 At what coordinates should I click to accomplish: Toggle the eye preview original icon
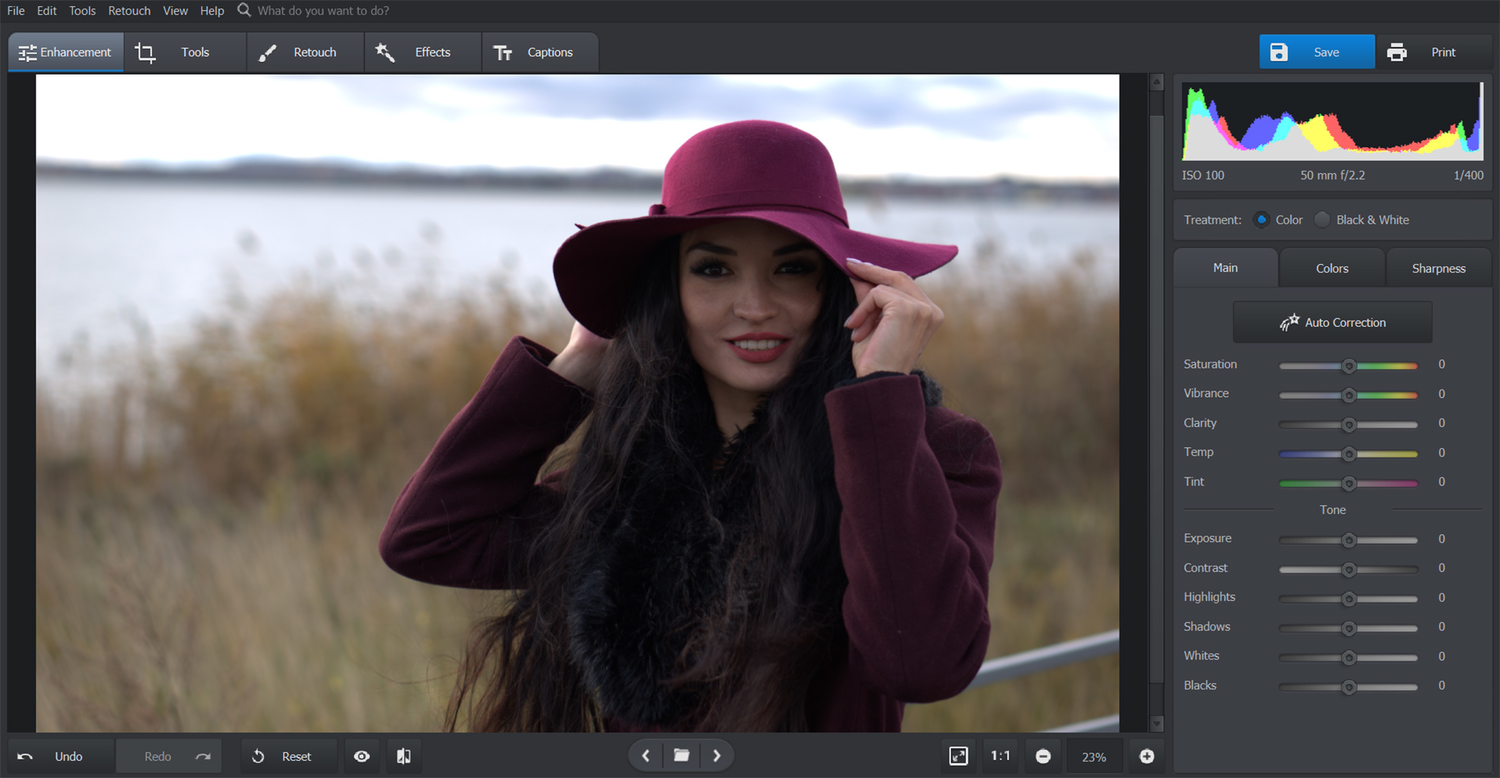(x=362, y=756)
